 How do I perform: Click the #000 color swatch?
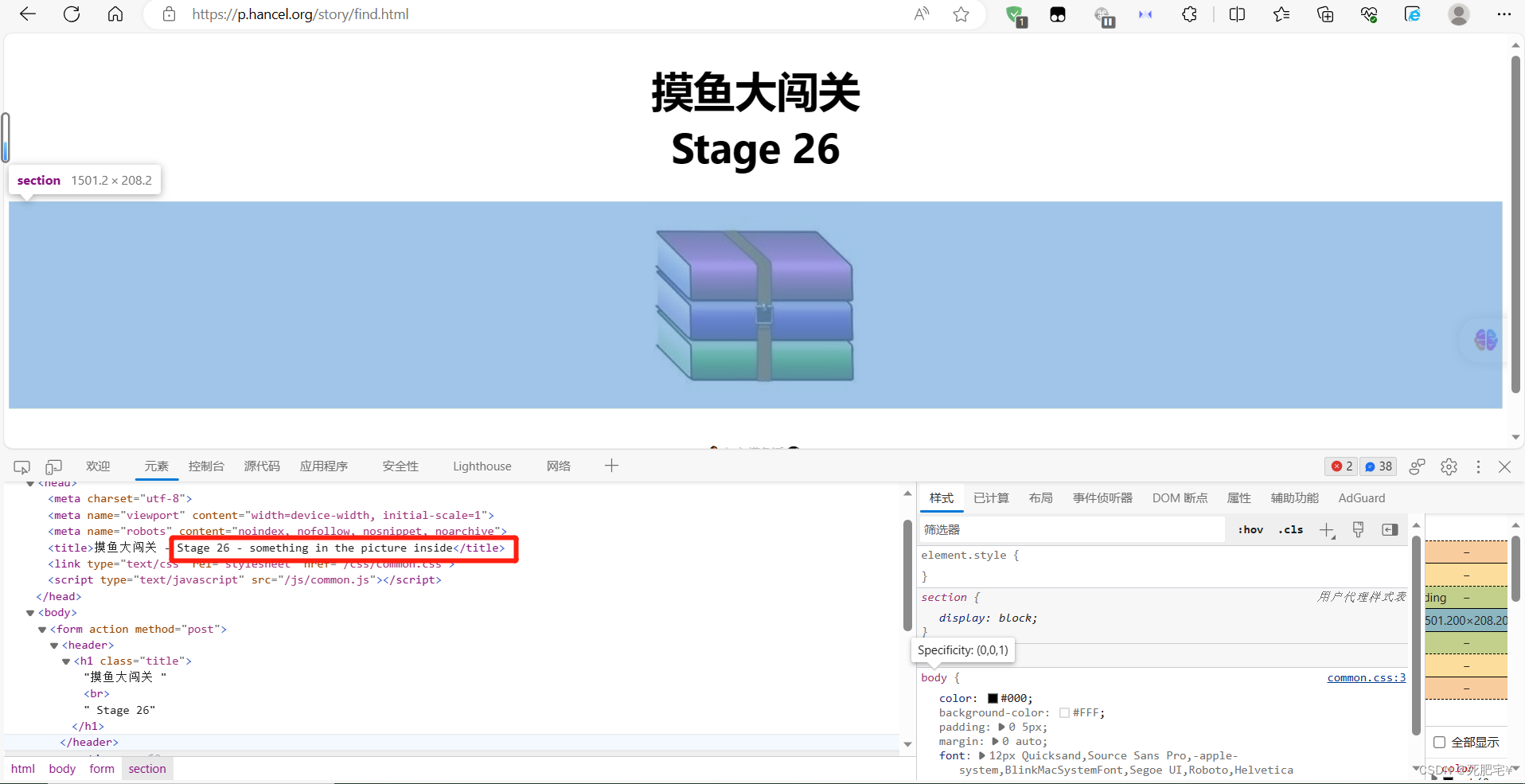point(993,698)
